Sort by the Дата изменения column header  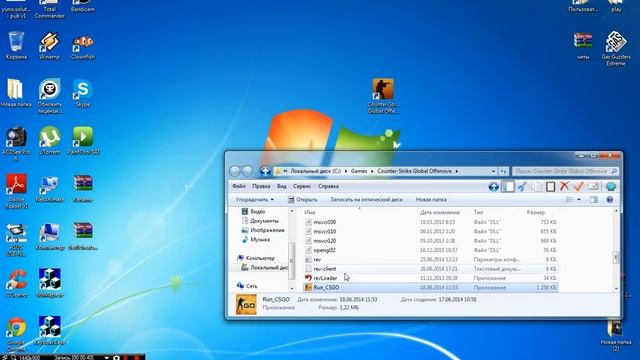(440, 212)
